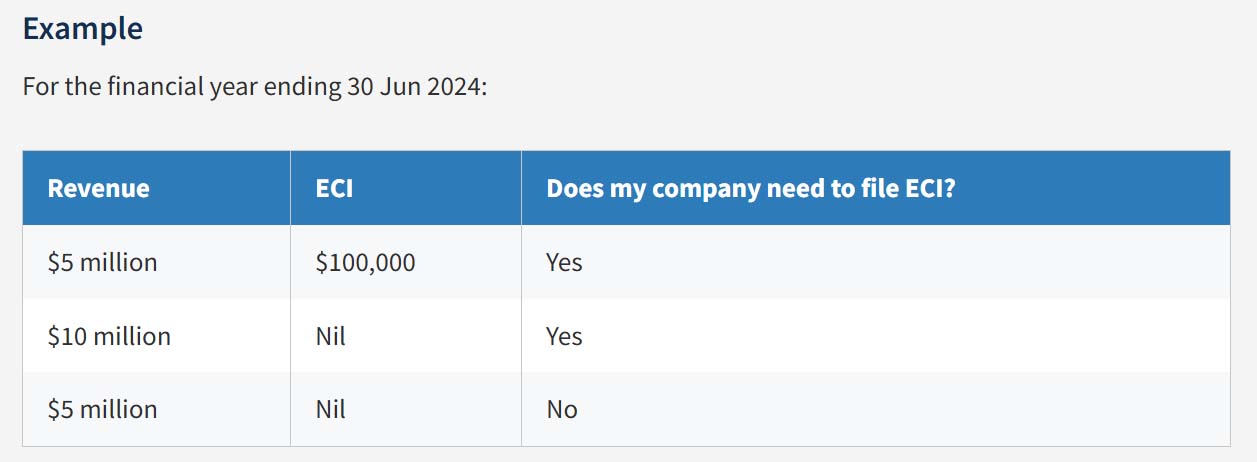Select the $10 million revenue cell

pyautogui.click(x=109, y=336)
